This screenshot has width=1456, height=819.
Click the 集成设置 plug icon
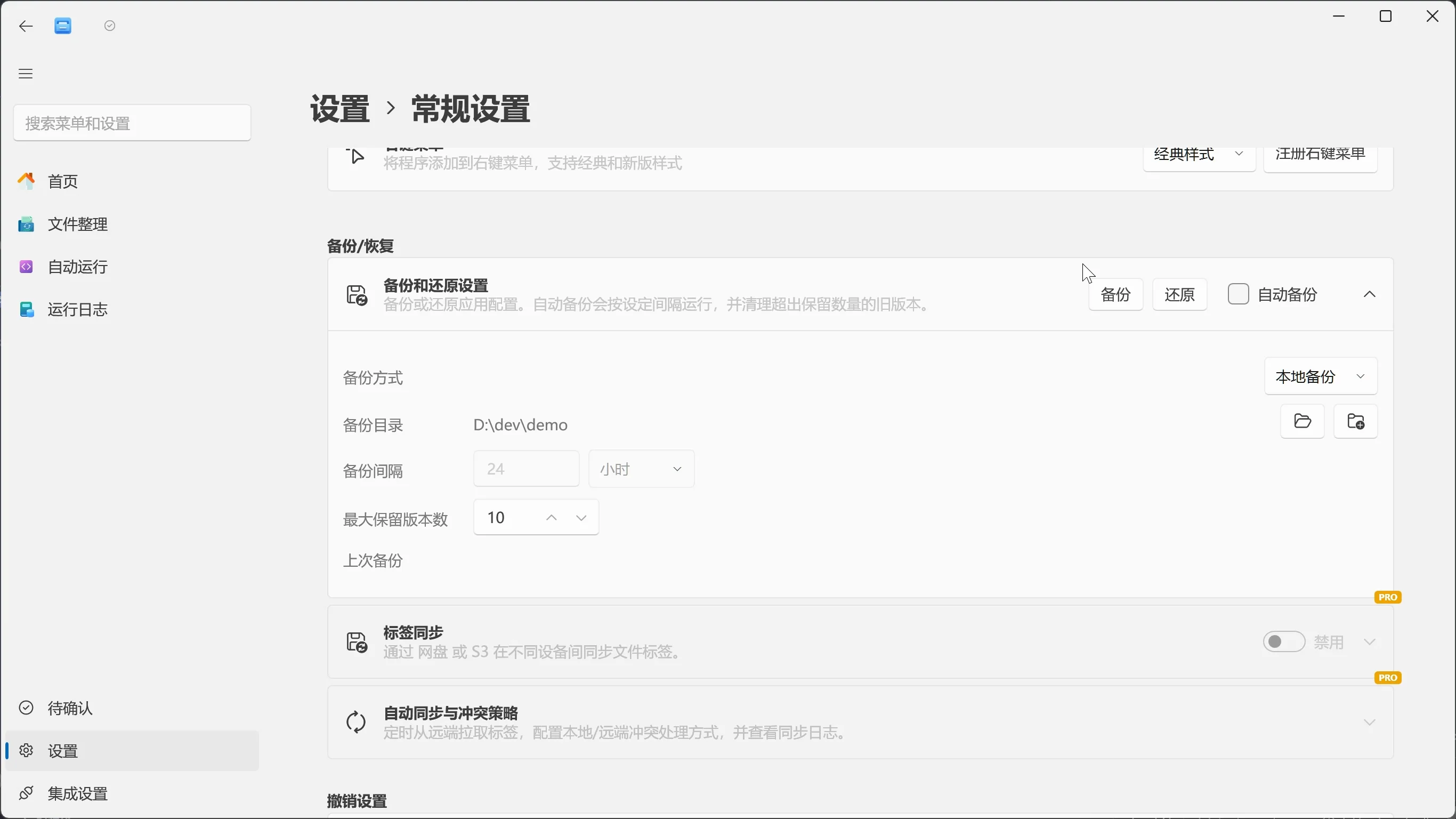click(26, 793)
